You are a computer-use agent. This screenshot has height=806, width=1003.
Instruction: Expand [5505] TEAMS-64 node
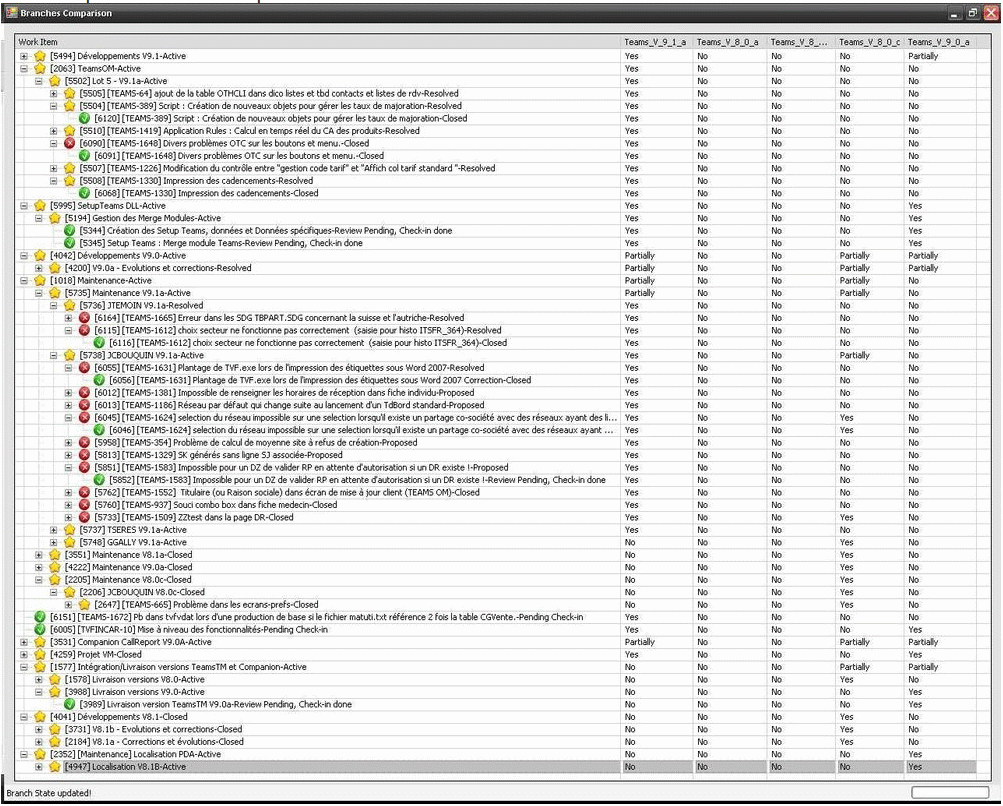pyautogui.click(x=54, y=93)
